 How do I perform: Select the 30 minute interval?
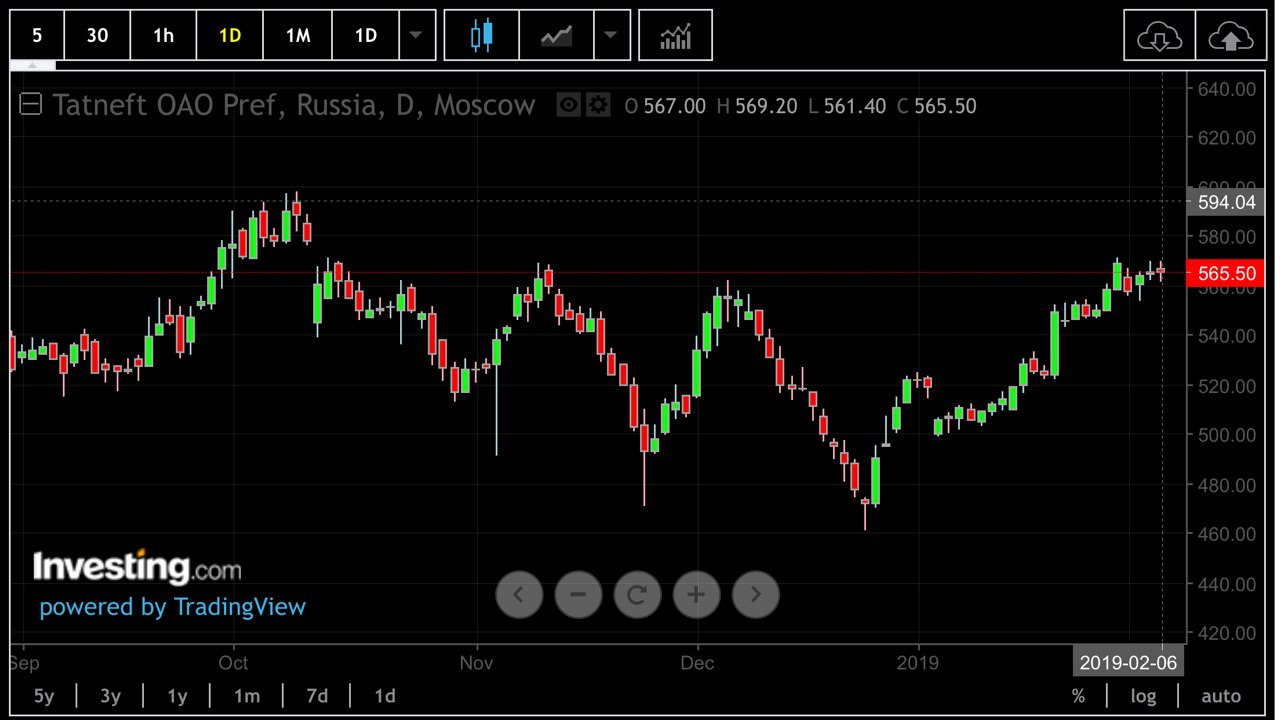pos(97,35)
